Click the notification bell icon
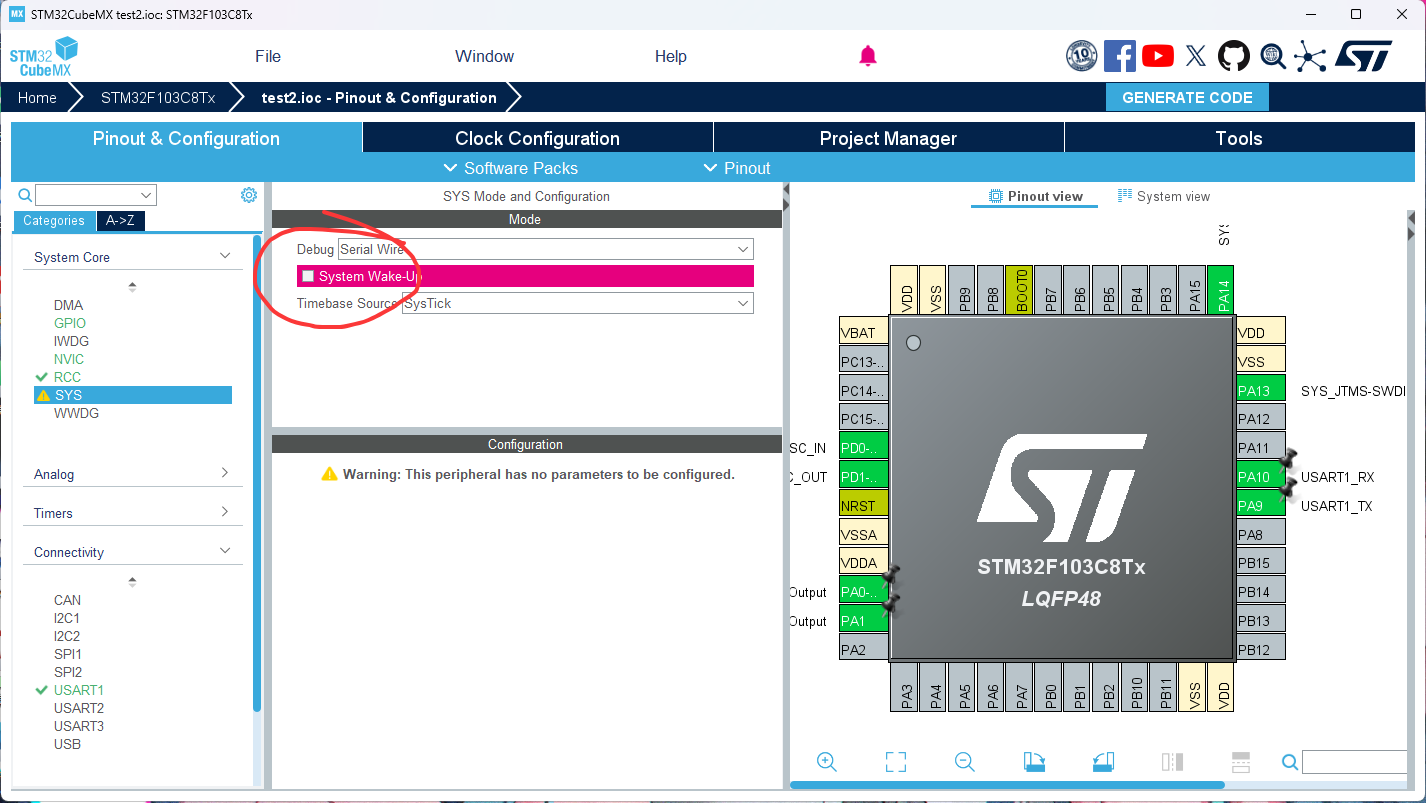Viewport: 1426px width, 803px height. point(867,56)
